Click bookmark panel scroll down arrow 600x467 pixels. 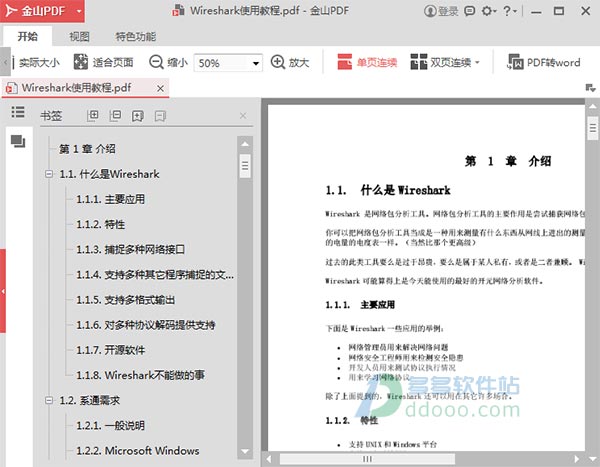click(245, 451)
